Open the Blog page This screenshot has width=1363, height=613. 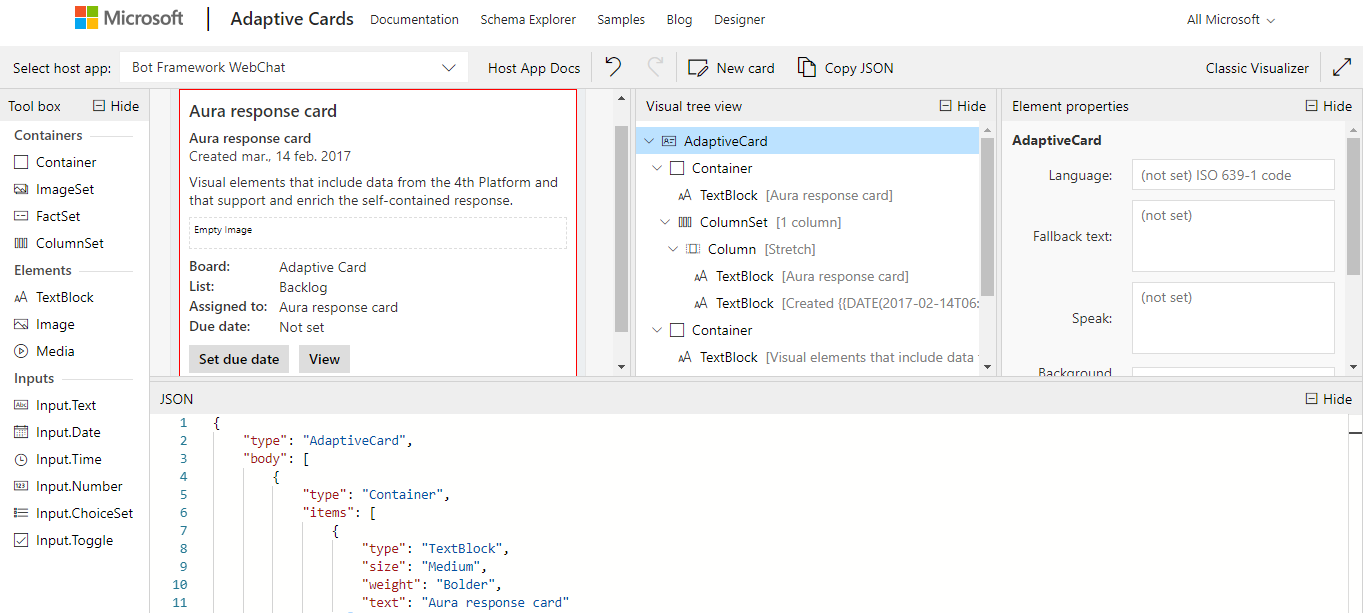[679, 19]
